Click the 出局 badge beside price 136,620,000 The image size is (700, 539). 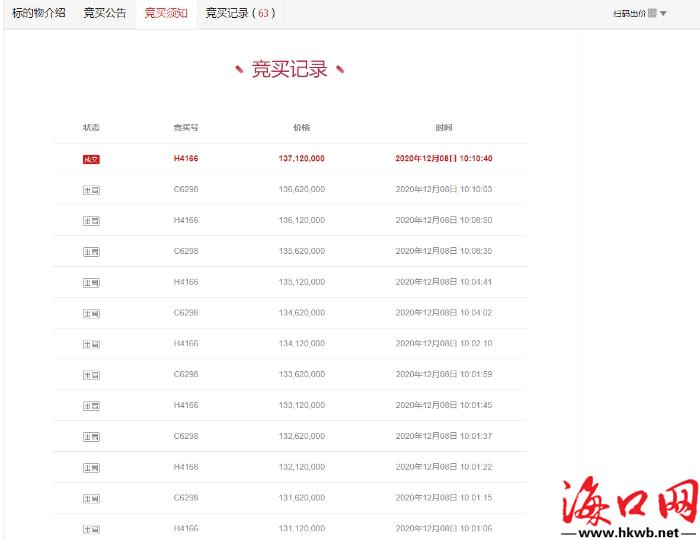[91, 190]
